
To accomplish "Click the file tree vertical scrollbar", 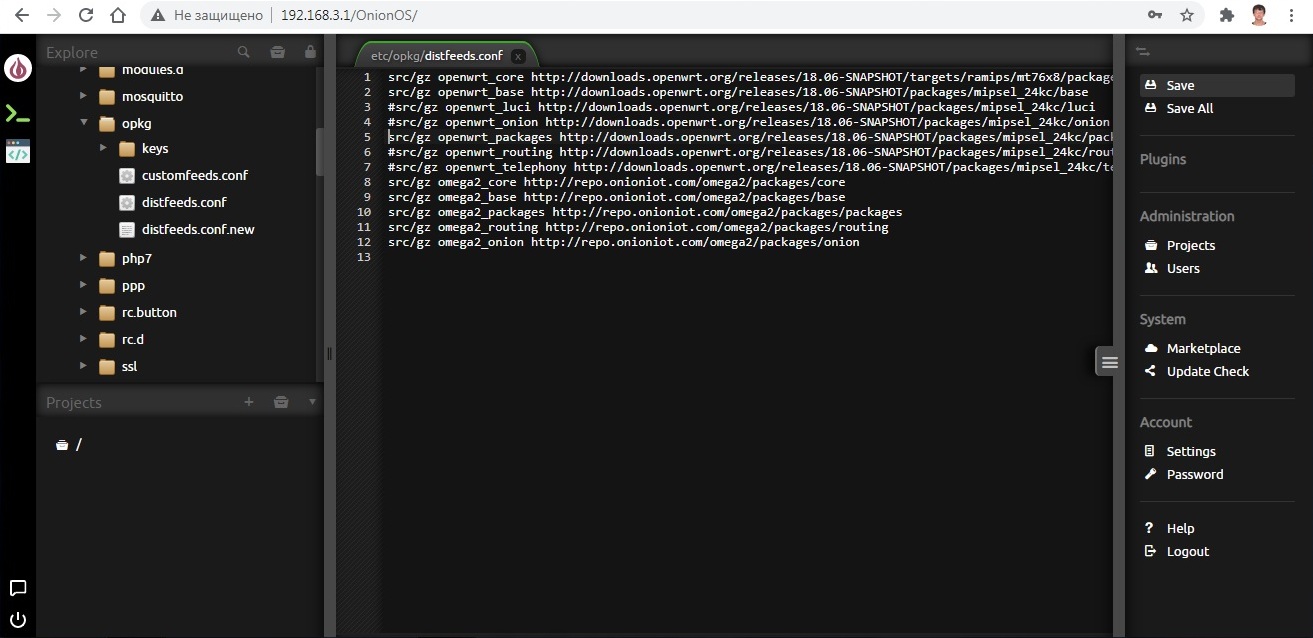I will (x=320, y=152).
